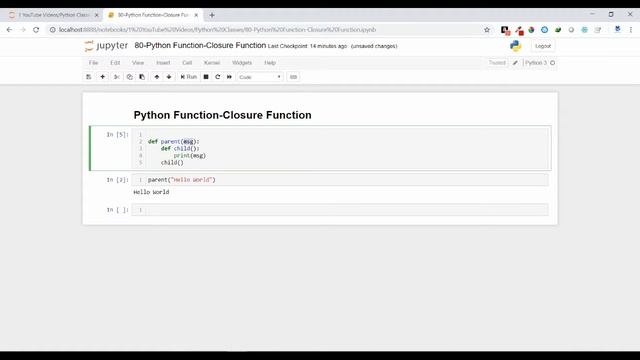
Task: Click into the parent function code cell
Action: [340, 148]
